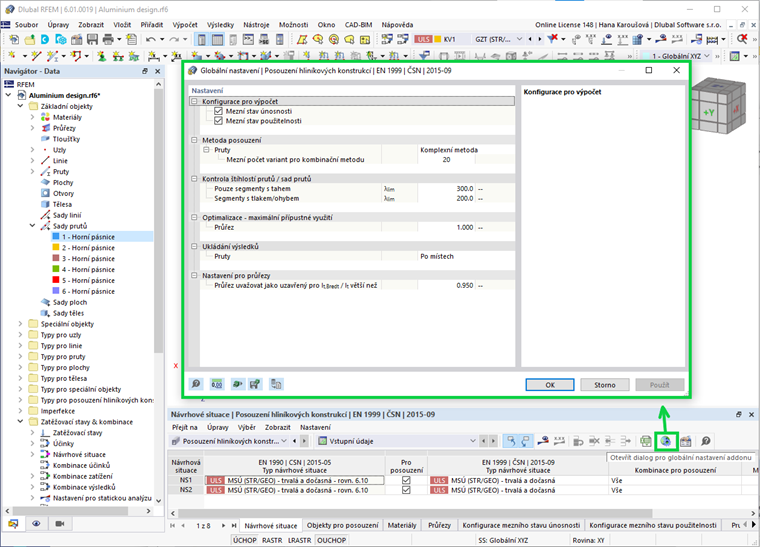Click calendar-like icon right of global settings
Screen dimensions: 760x547
click(x=685, y=441)
